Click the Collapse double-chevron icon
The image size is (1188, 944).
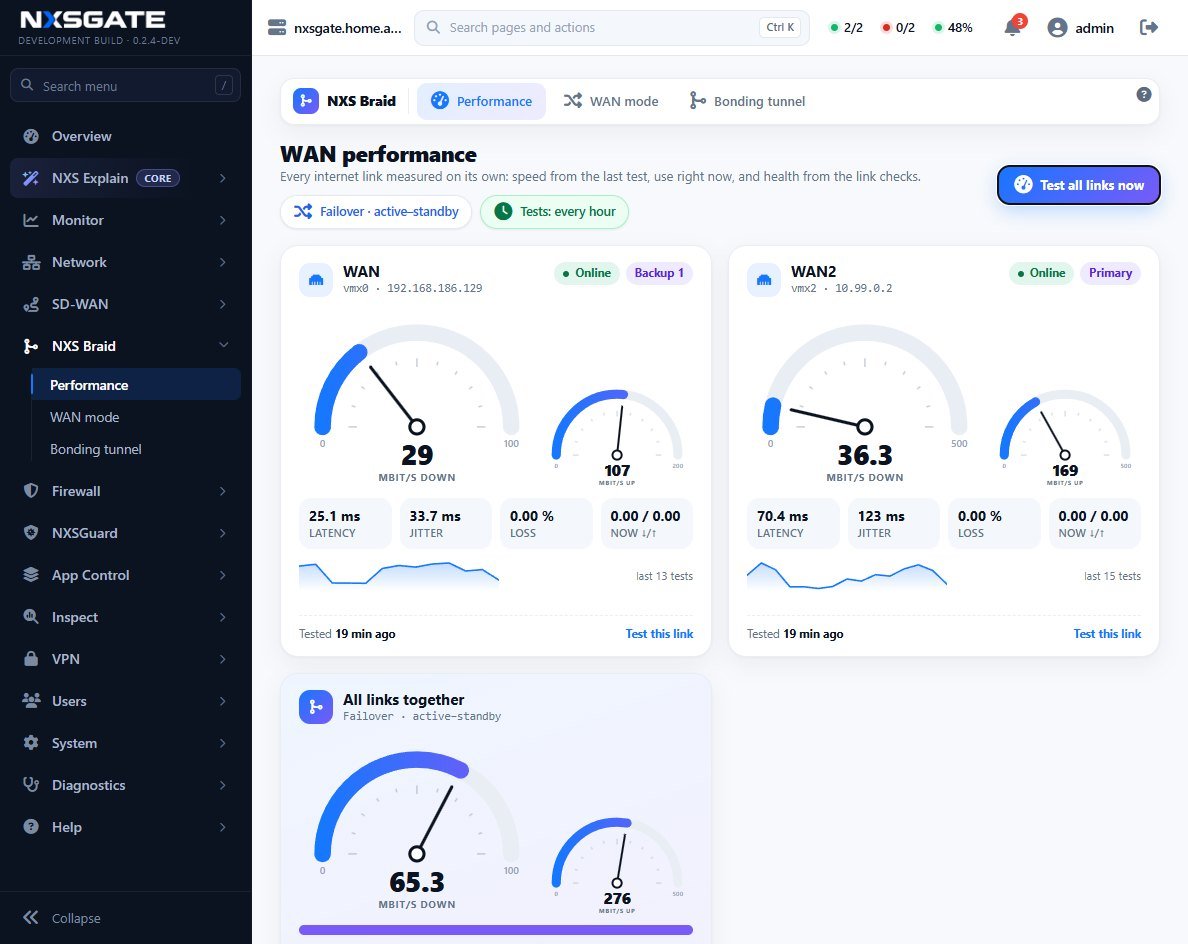[30, 917]
